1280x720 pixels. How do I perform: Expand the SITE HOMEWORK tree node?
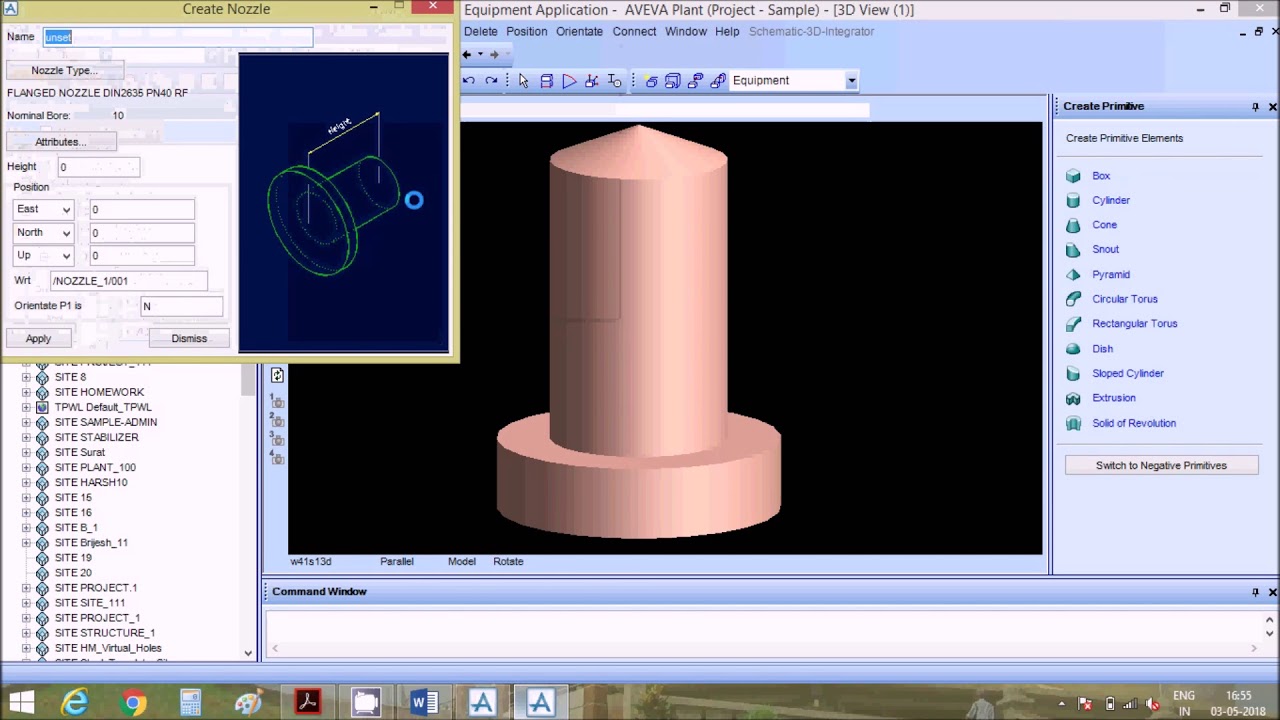pos(26,392)
